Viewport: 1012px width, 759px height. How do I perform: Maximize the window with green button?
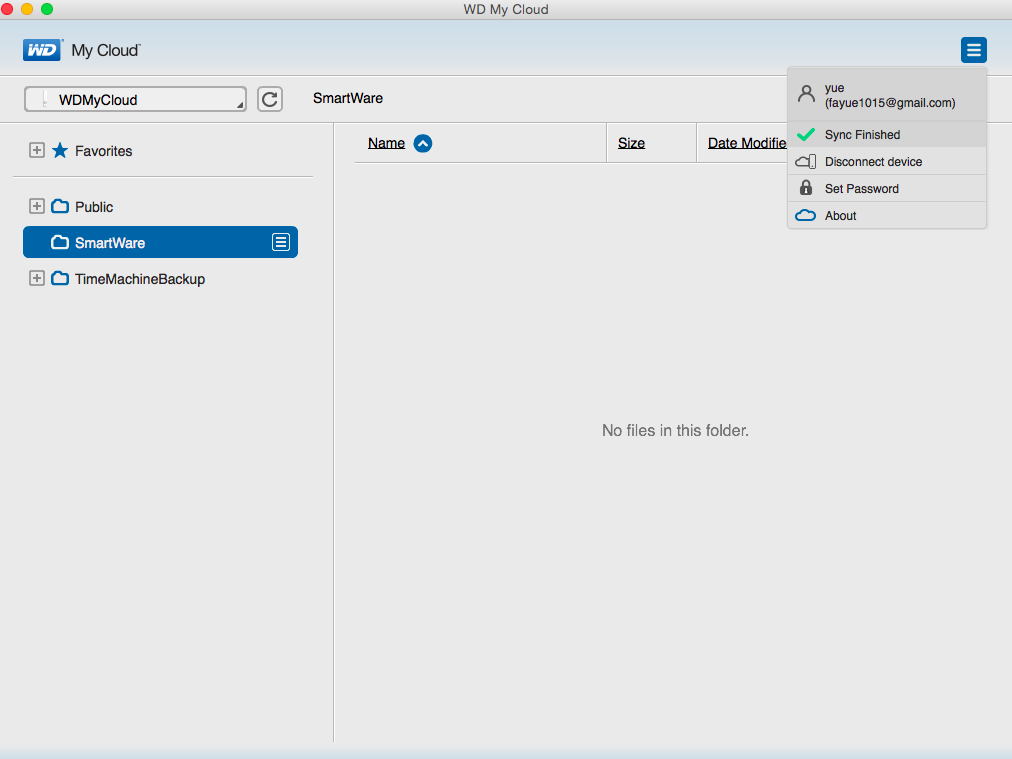coord(47,9)
